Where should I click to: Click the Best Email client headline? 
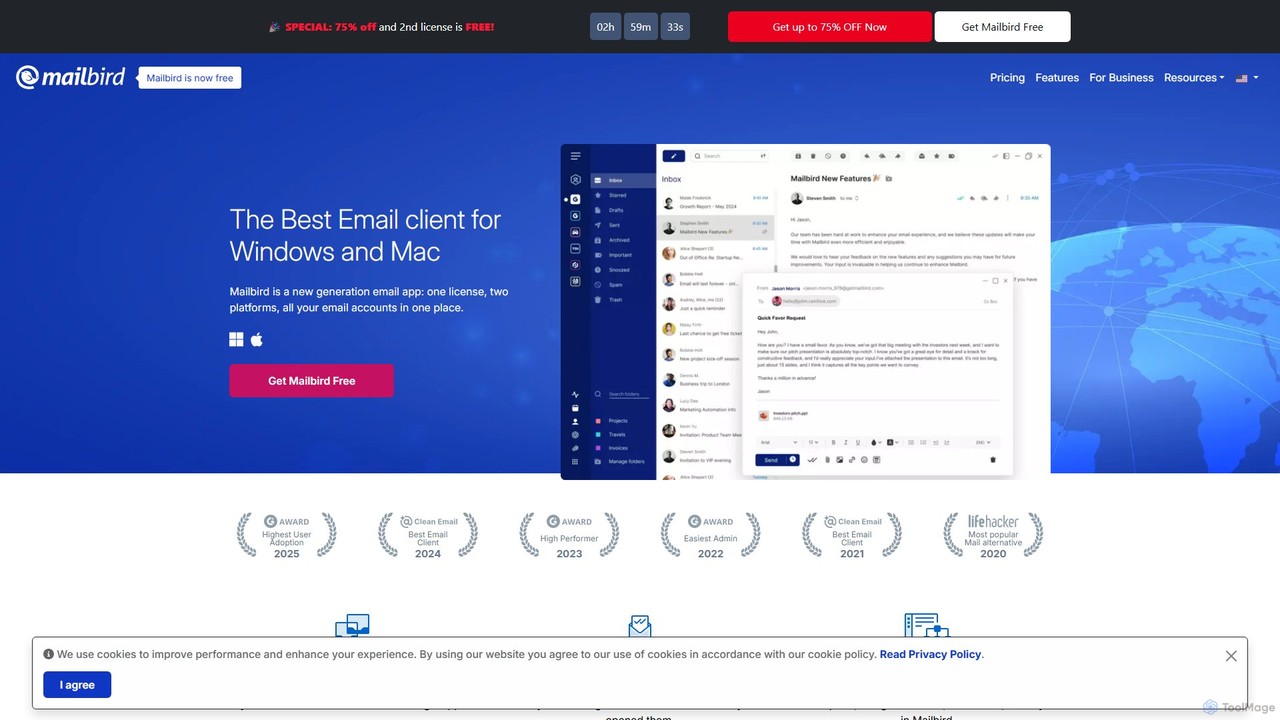coord(365,235)
